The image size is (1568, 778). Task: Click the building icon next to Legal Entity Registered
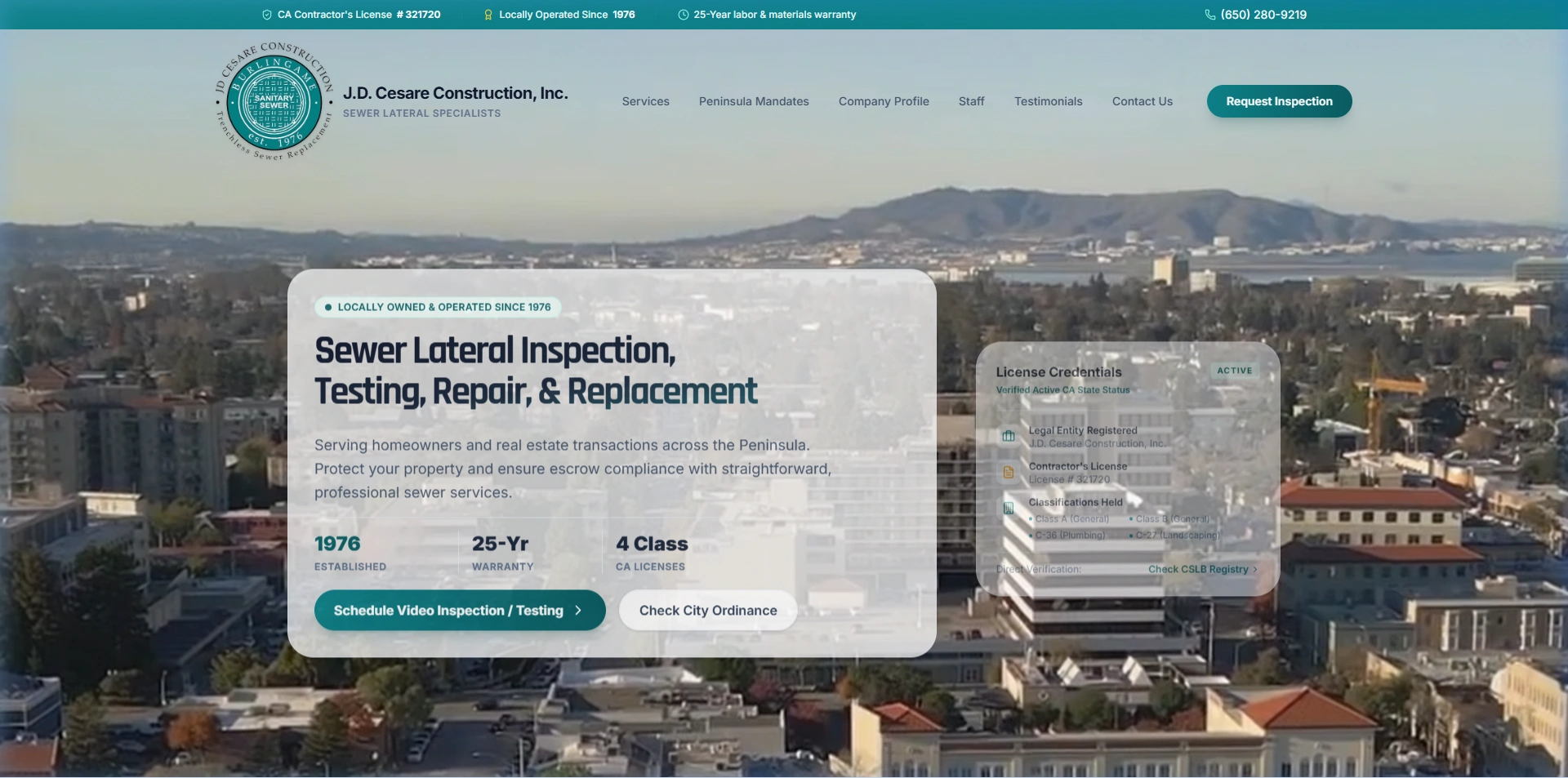pos(1009,436)
